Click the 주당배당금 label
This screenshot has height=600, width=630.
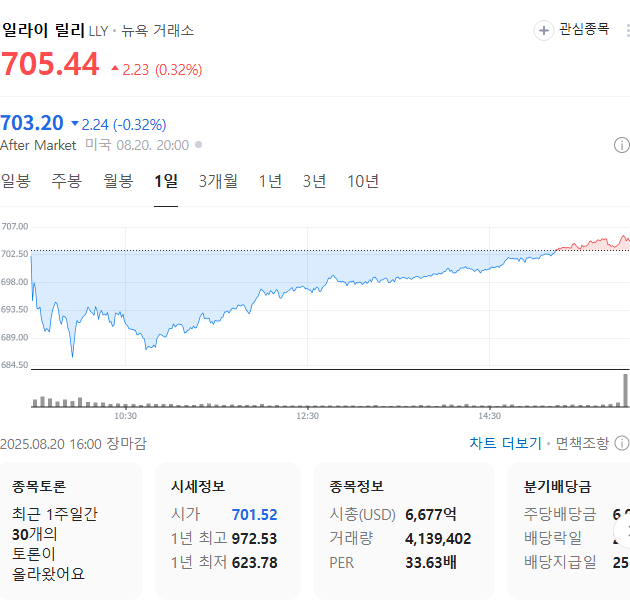[560, 514]
